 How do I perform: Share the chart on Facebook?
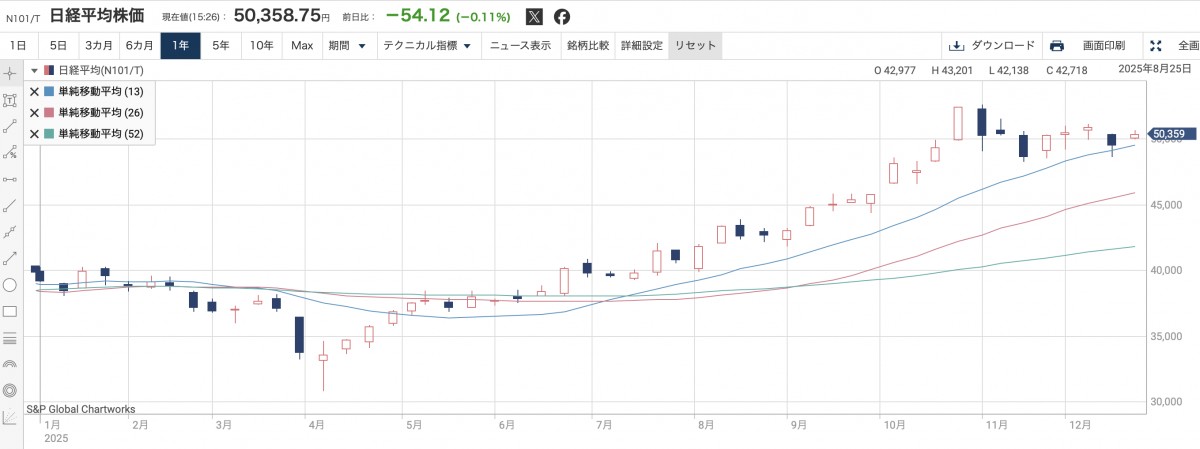click(562, 17)
